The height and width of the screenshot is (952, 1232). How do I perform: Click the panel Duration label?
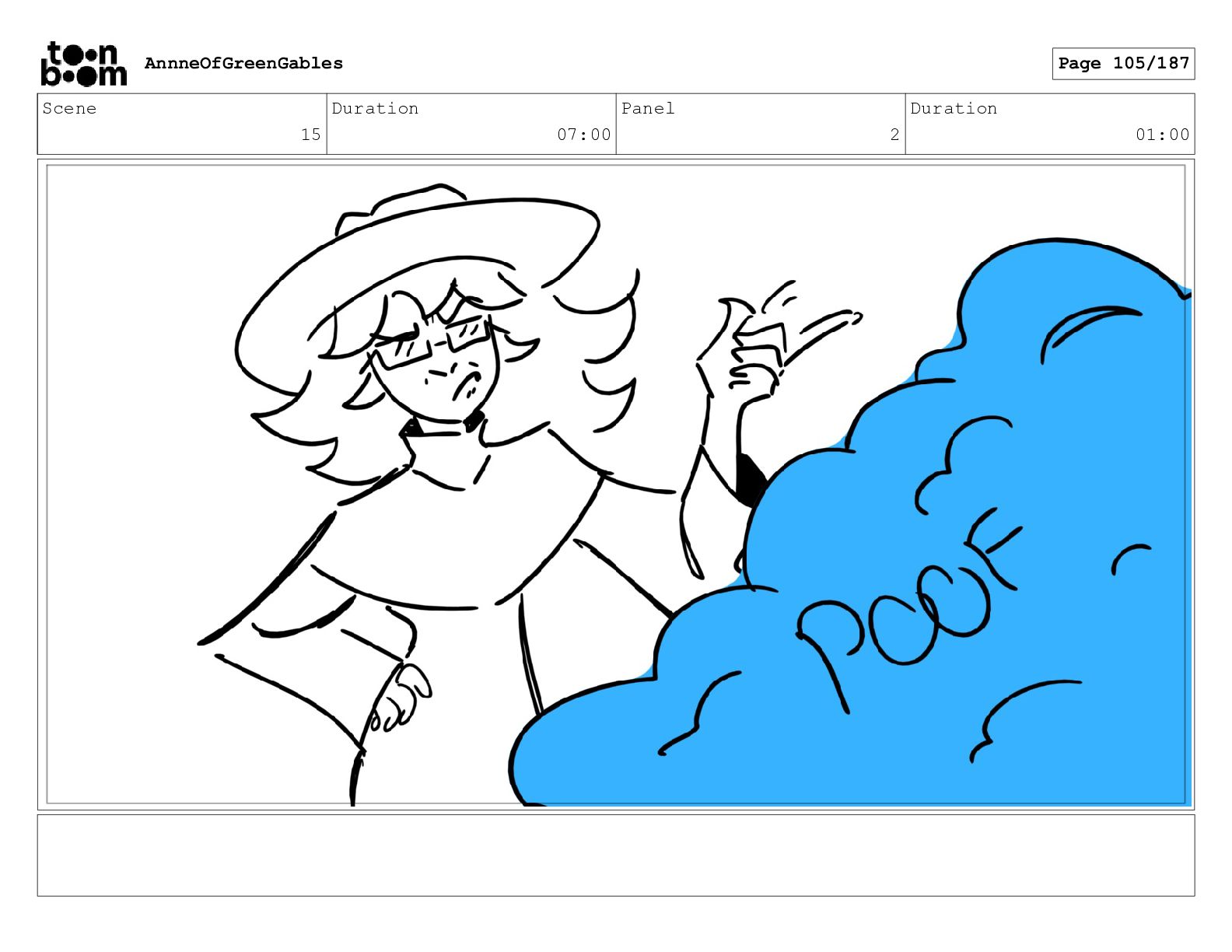pos(954,108)
